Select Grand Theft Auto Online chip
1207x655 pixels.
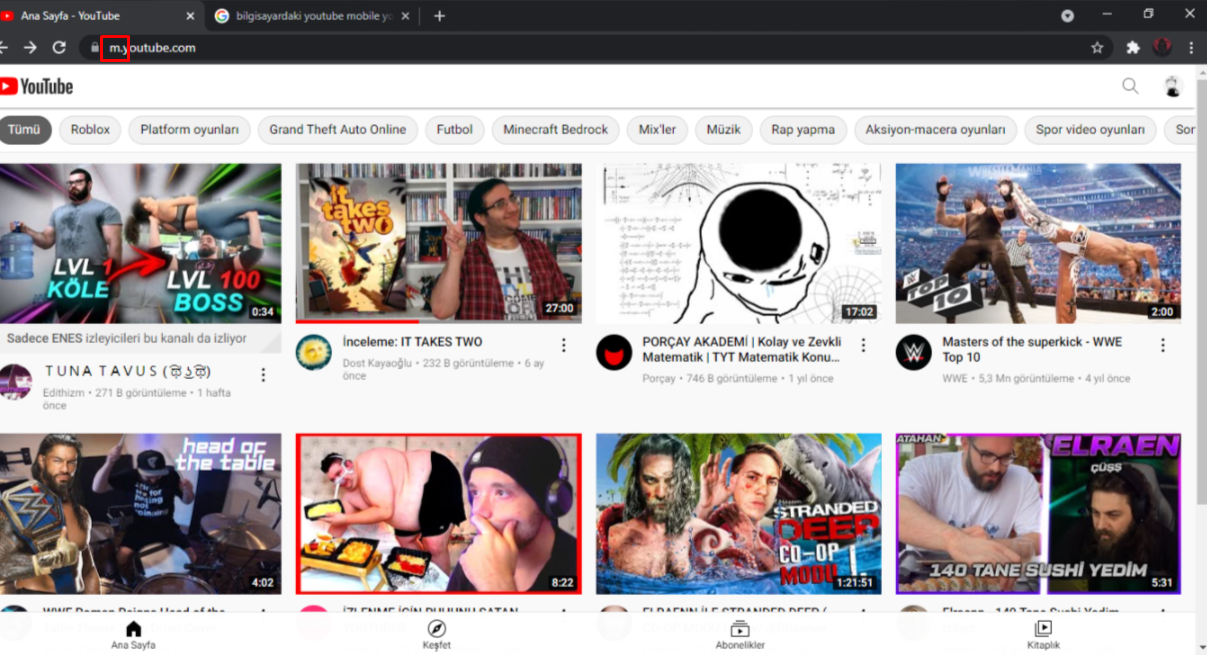(x=337, y=130)
